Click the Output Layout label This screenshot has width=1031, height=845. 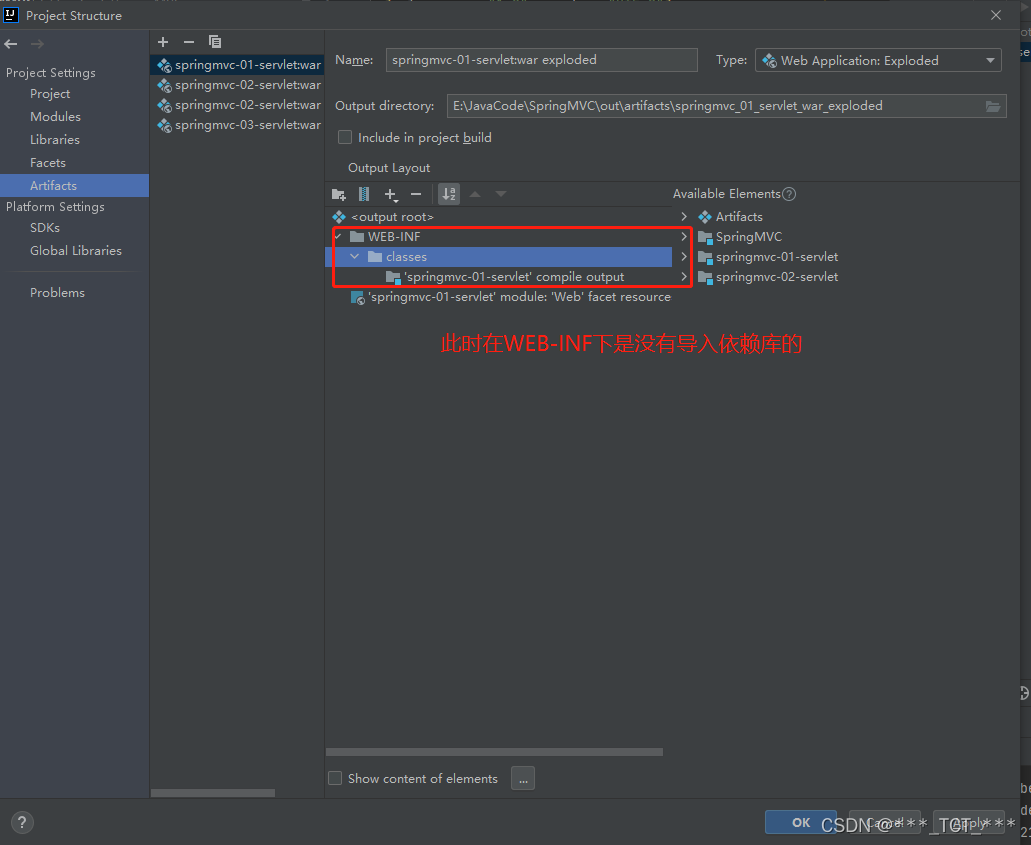(x=389, y=168)
